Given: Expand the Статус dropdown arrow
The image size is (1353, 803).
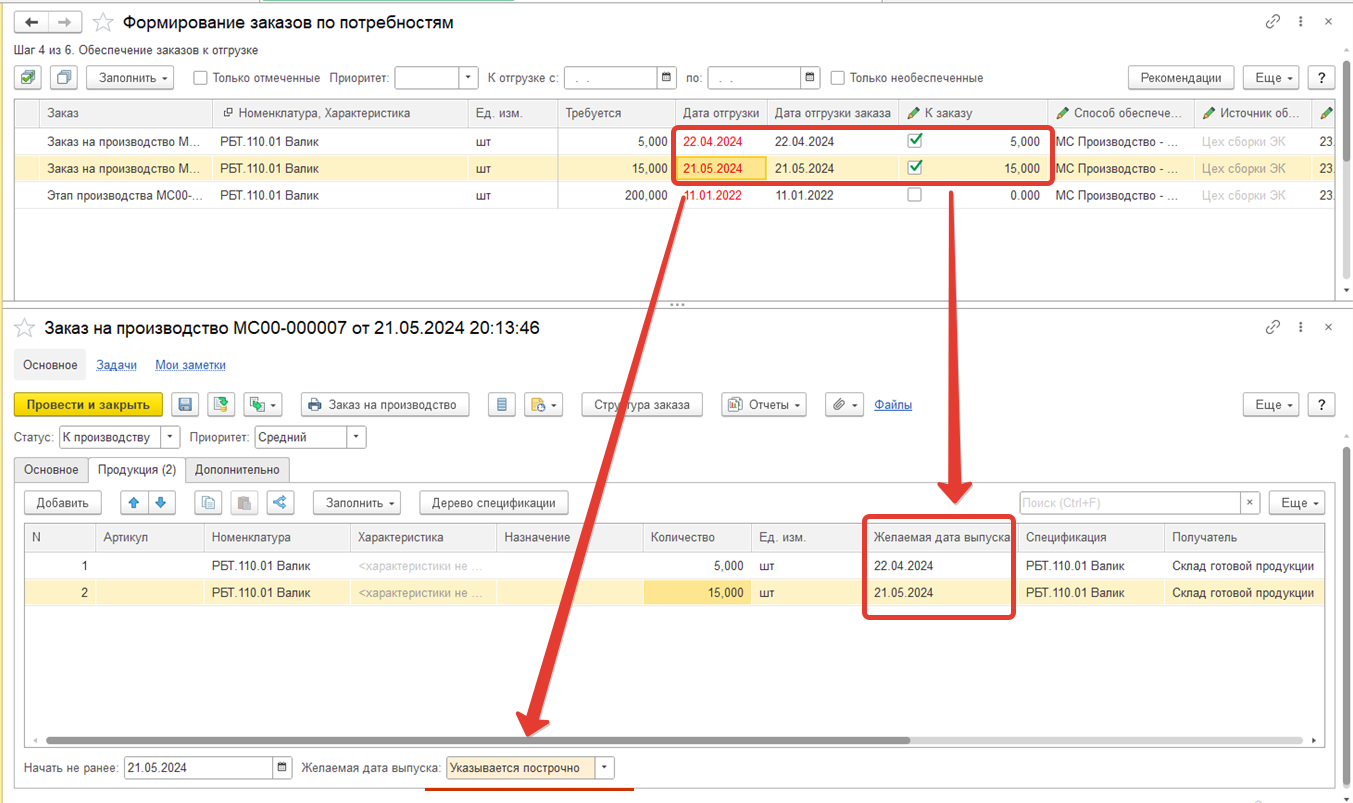Looking at the screenshot, I should click(170, 437).
